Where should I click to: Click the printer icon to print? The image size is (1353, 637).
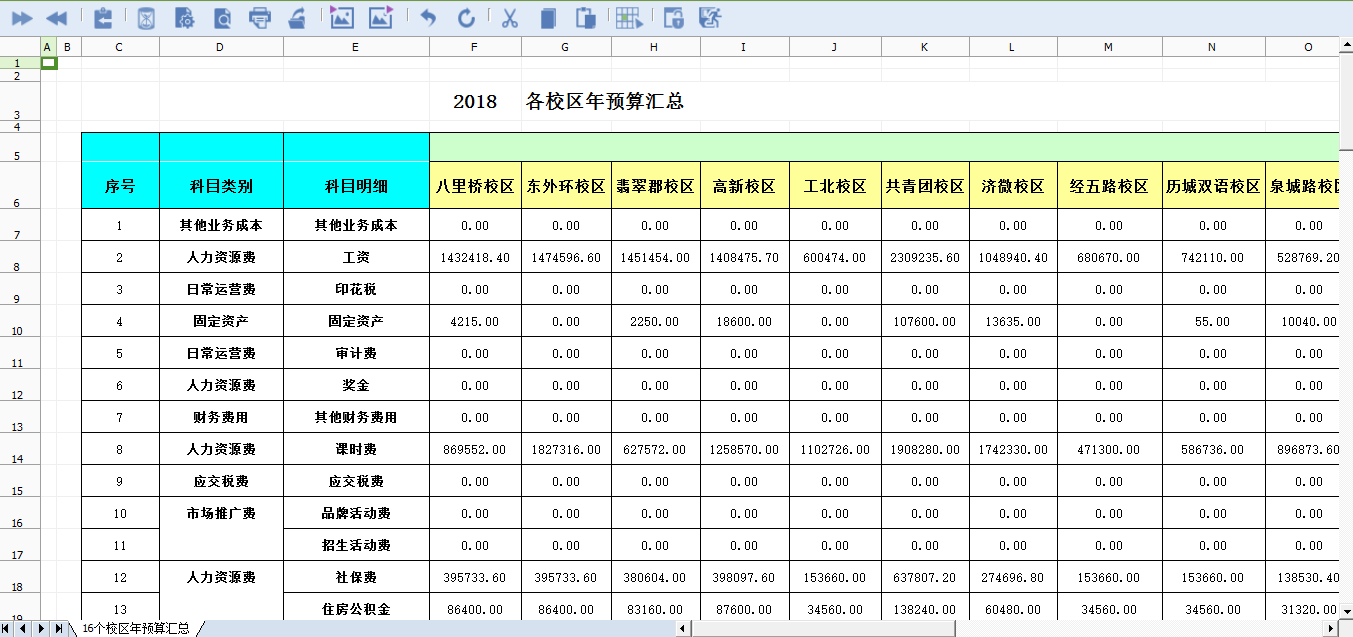(x=259, y=17)
